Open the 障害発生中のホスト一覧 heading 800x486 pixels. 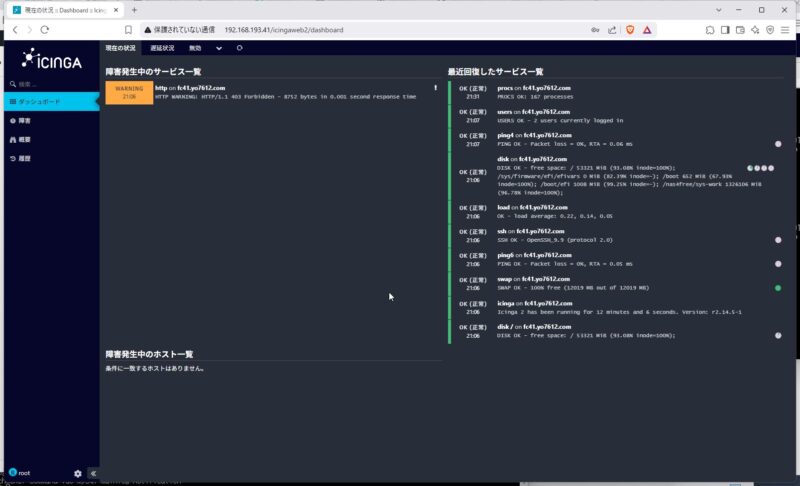pyautogui.click(x=149, y=354)
